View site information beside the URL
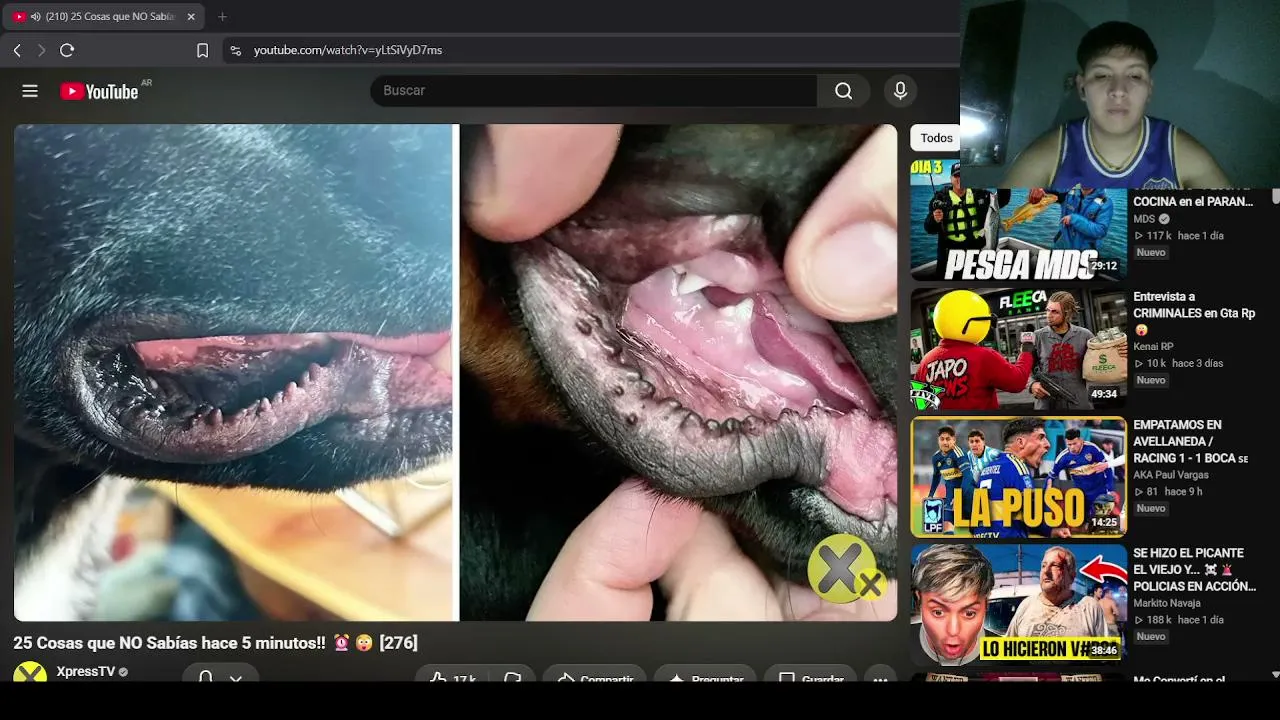This screenshot has height=720, width=1280. (x=235, y=50)
